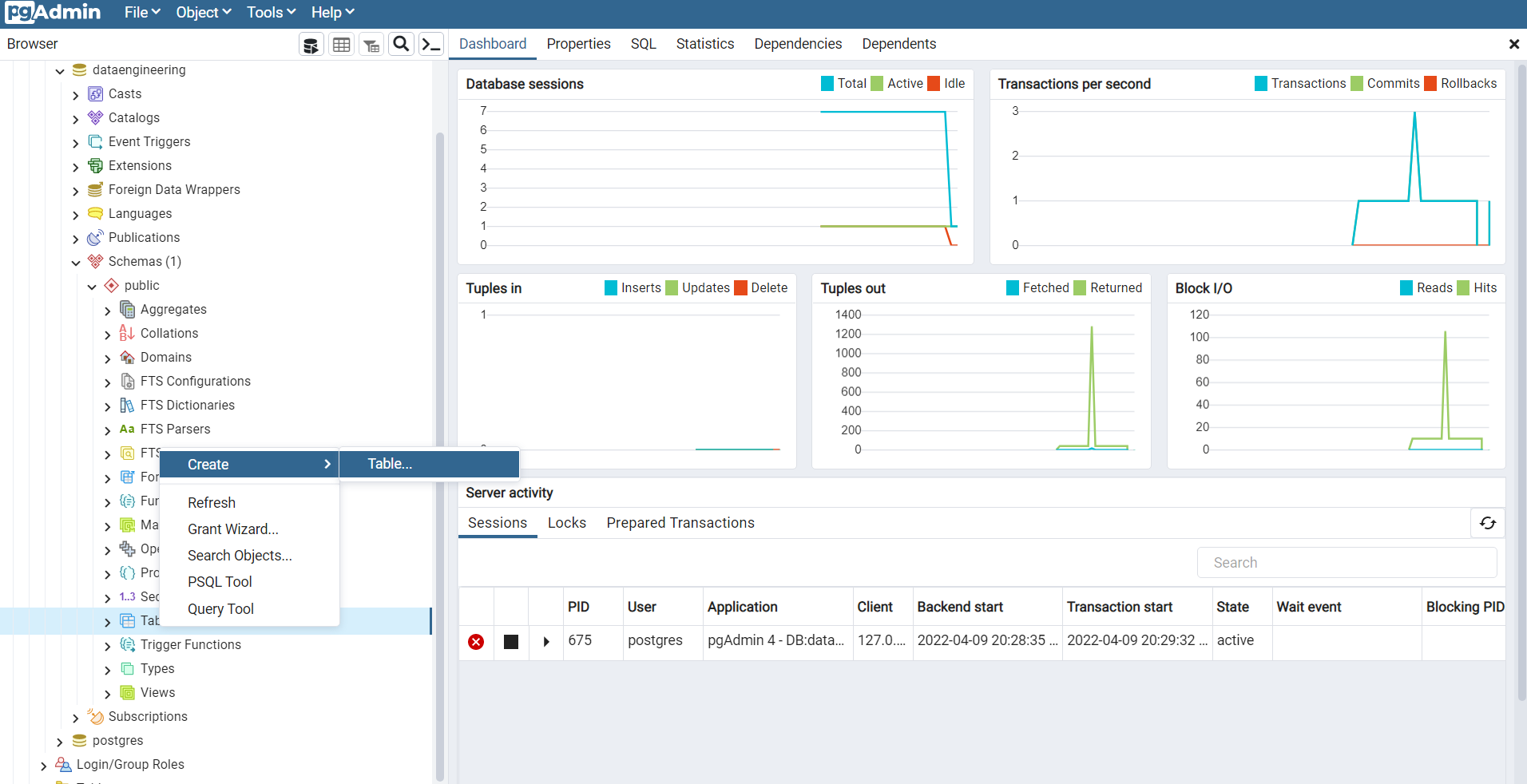This screenshot has width=1527, height=784.
Task: Click the public schema icon
Action: 111,286
